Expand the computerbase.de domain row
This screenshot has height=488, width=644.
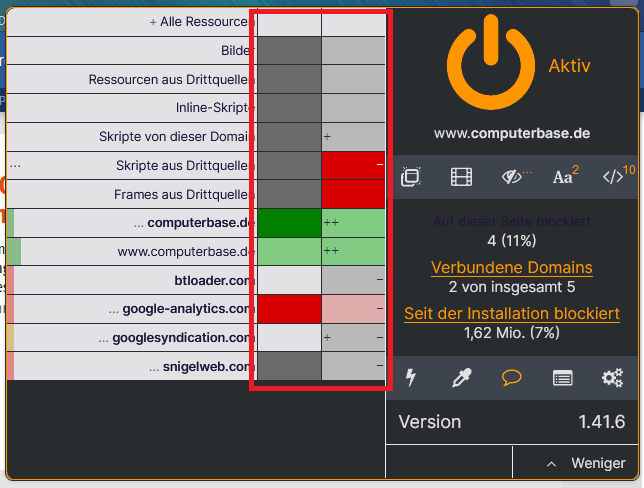(x=138, y=224)
